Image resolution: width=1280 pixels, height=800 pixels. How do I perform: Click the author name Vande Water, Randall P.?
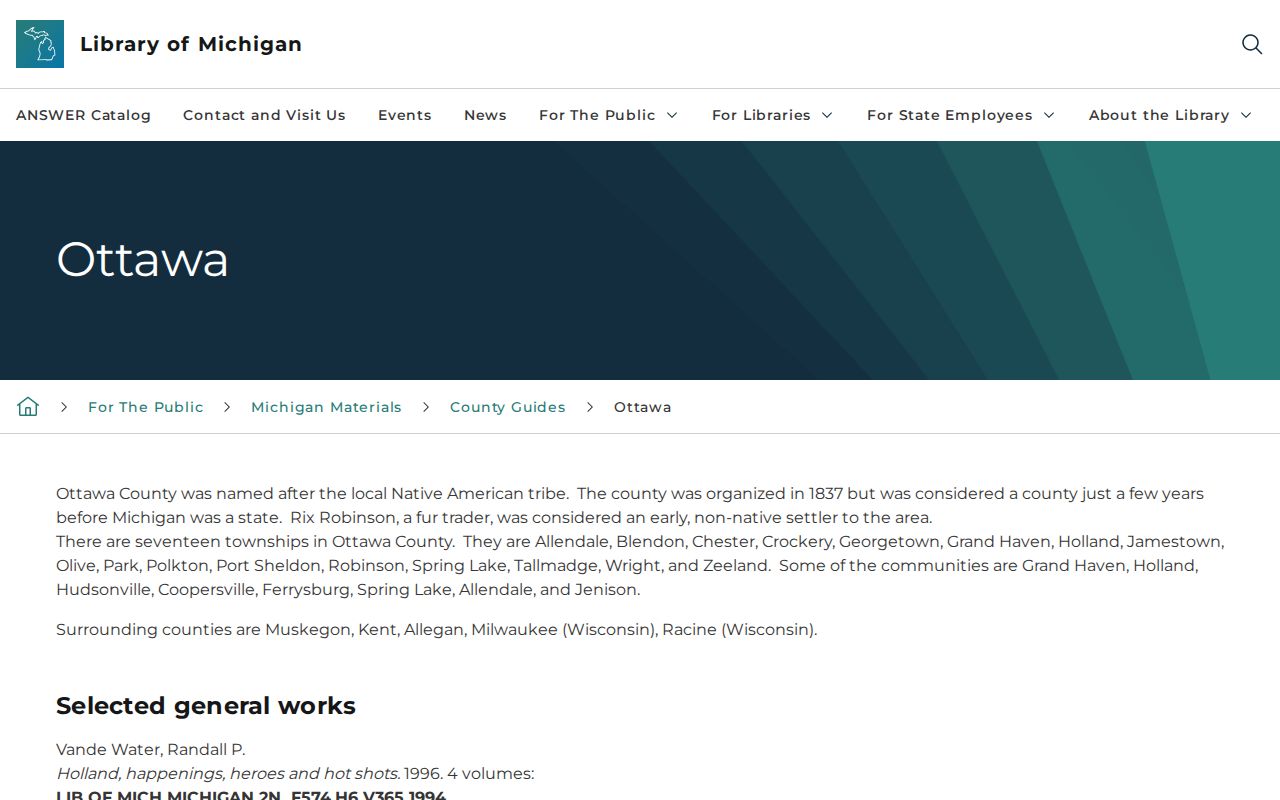(150, 750)
